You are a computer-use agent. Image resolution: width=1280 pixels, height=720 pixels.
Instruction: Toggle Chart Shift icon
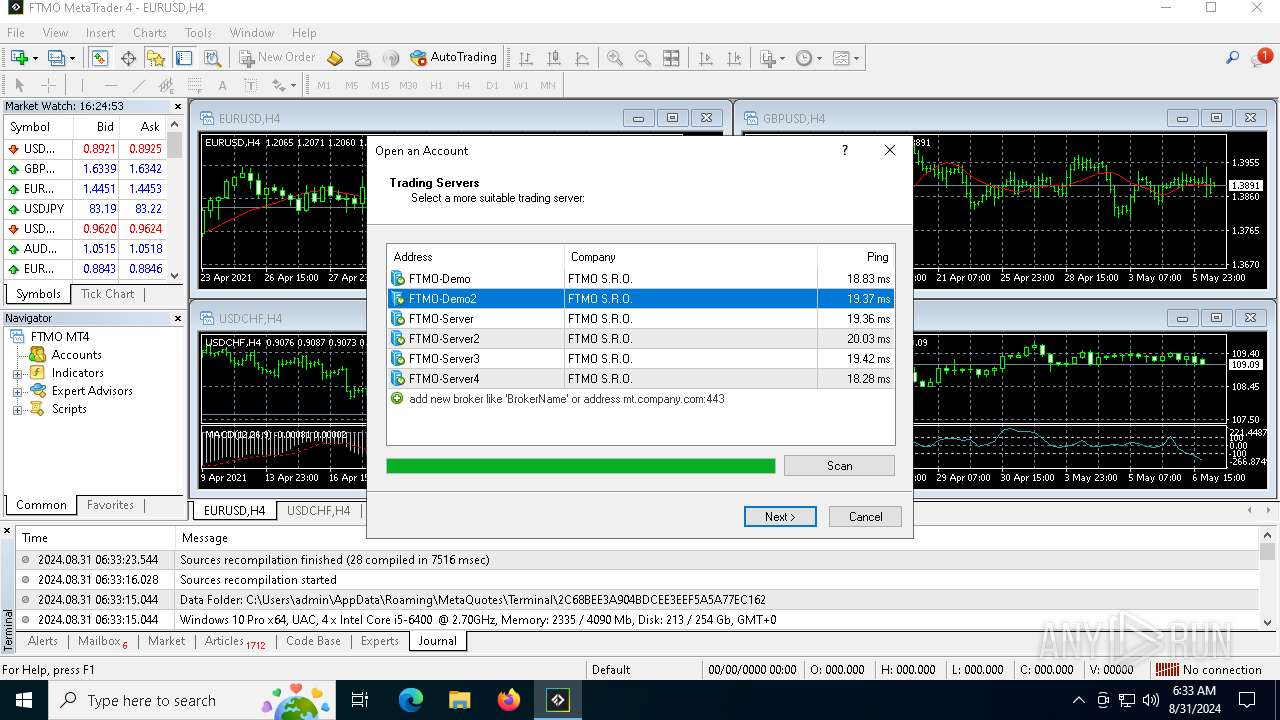click(733, 58)
